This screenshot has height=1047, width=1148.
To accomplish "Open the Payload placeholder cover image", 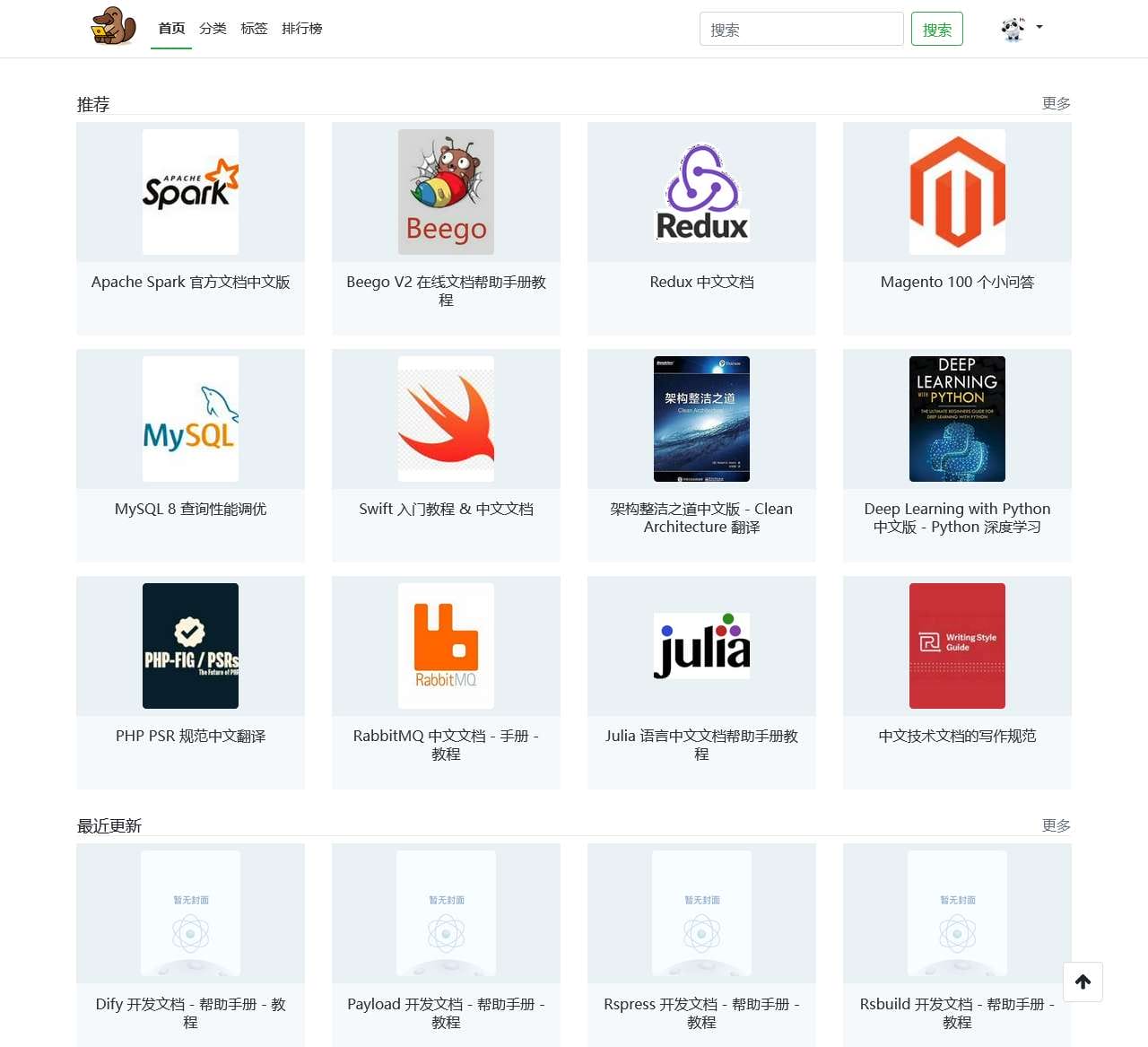I will [x=446, y=913].
